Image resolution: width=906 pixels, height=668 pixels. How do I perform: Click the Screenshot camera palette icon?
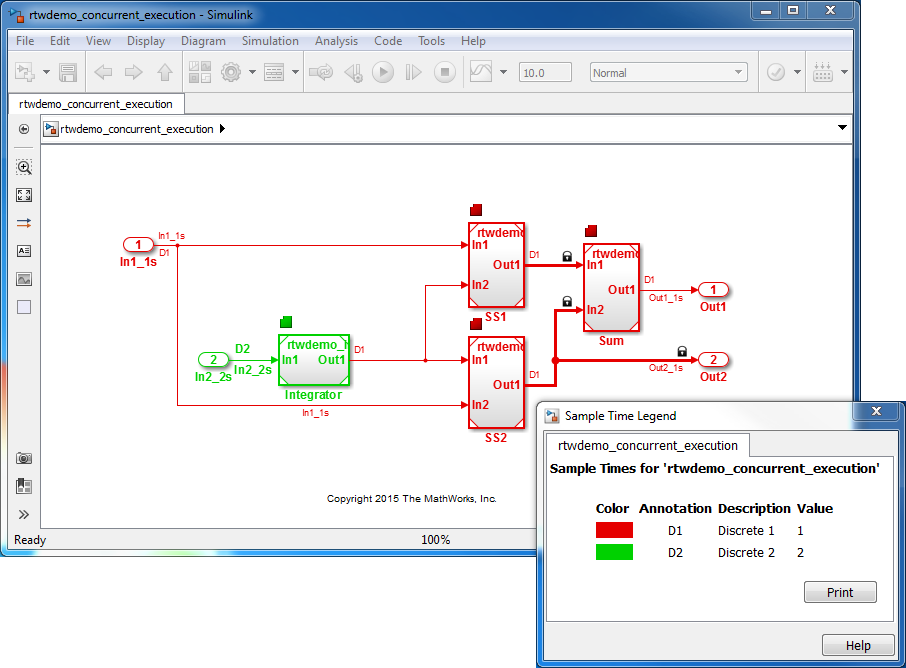coord(24,458)
